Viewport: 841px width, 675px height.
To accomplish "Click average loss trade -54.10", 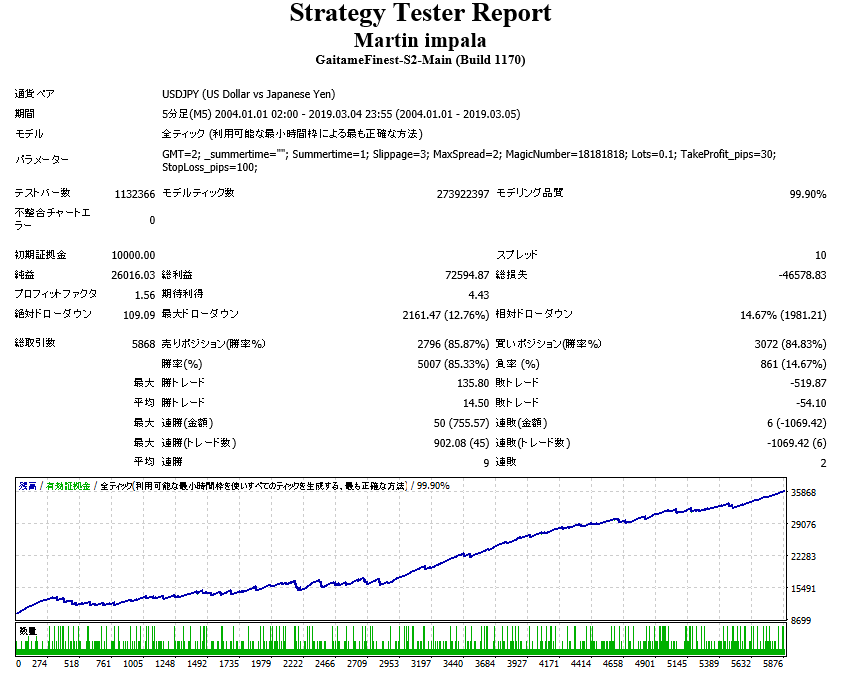I will (x=811, y=403).
